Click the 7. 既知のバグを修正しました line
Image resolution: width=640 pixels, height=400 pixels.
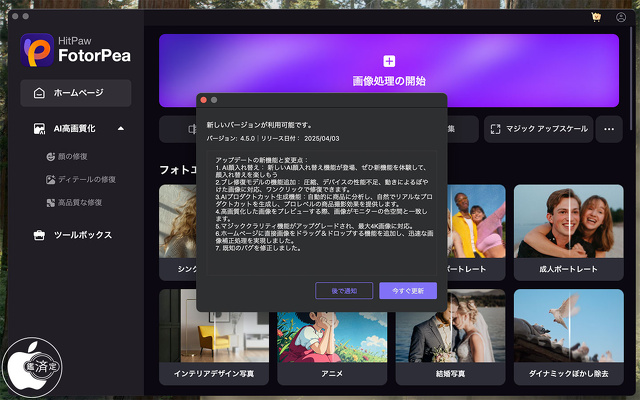click(x=258, y=248)
